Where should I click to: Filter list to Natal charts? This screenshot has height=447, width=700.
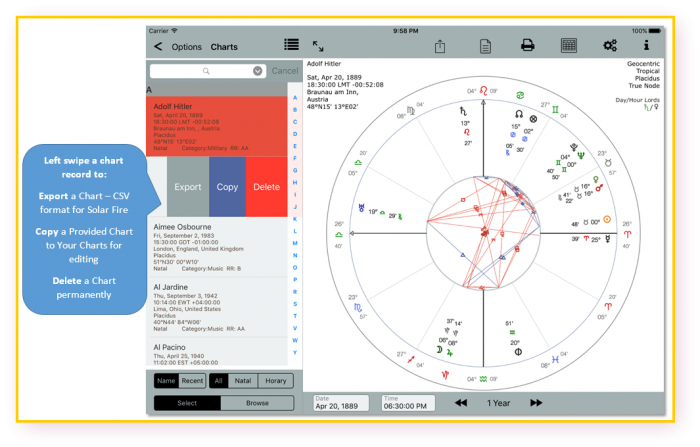[243, 381]
